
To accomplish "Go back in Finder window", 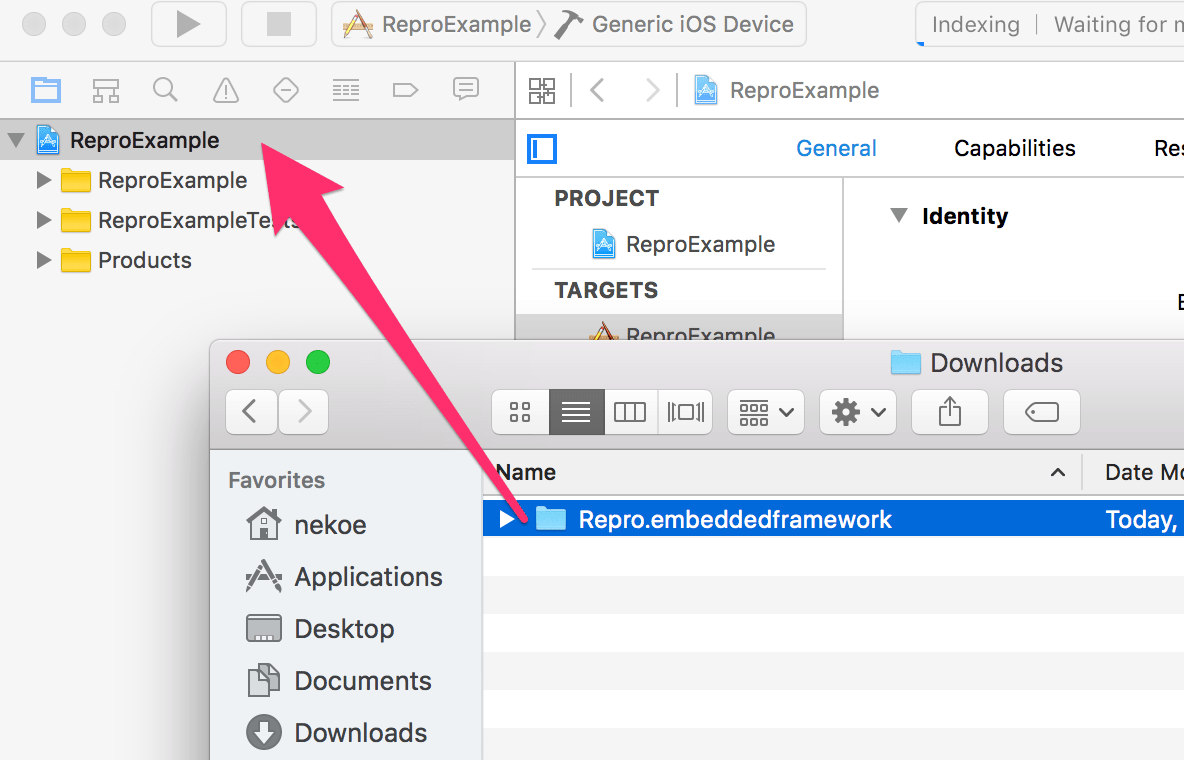I will tap(251, 412).
